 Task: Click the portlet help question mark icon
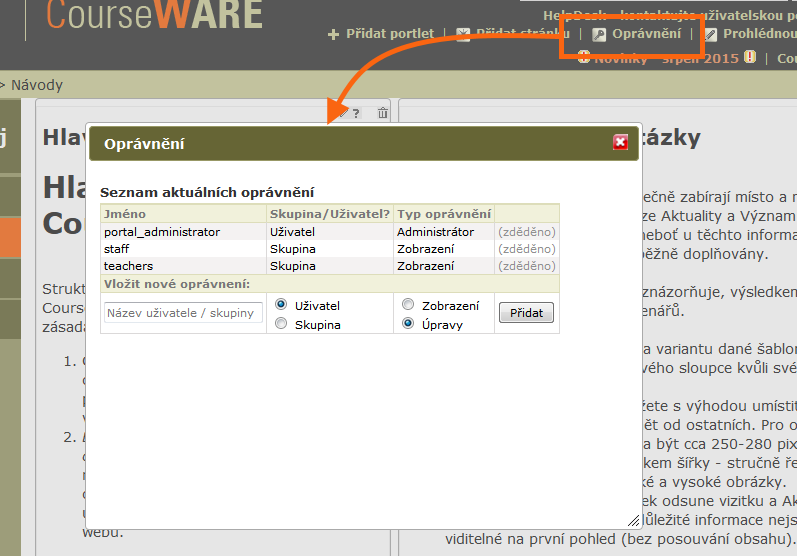coord(355,113)
